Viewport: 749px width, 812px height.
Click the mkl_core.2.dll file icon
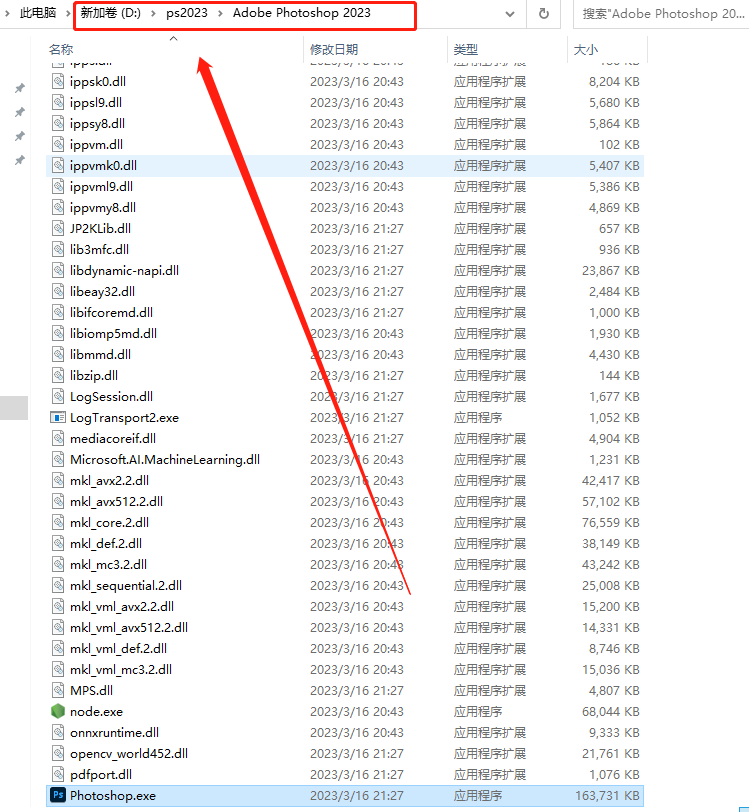coord(57,522)
